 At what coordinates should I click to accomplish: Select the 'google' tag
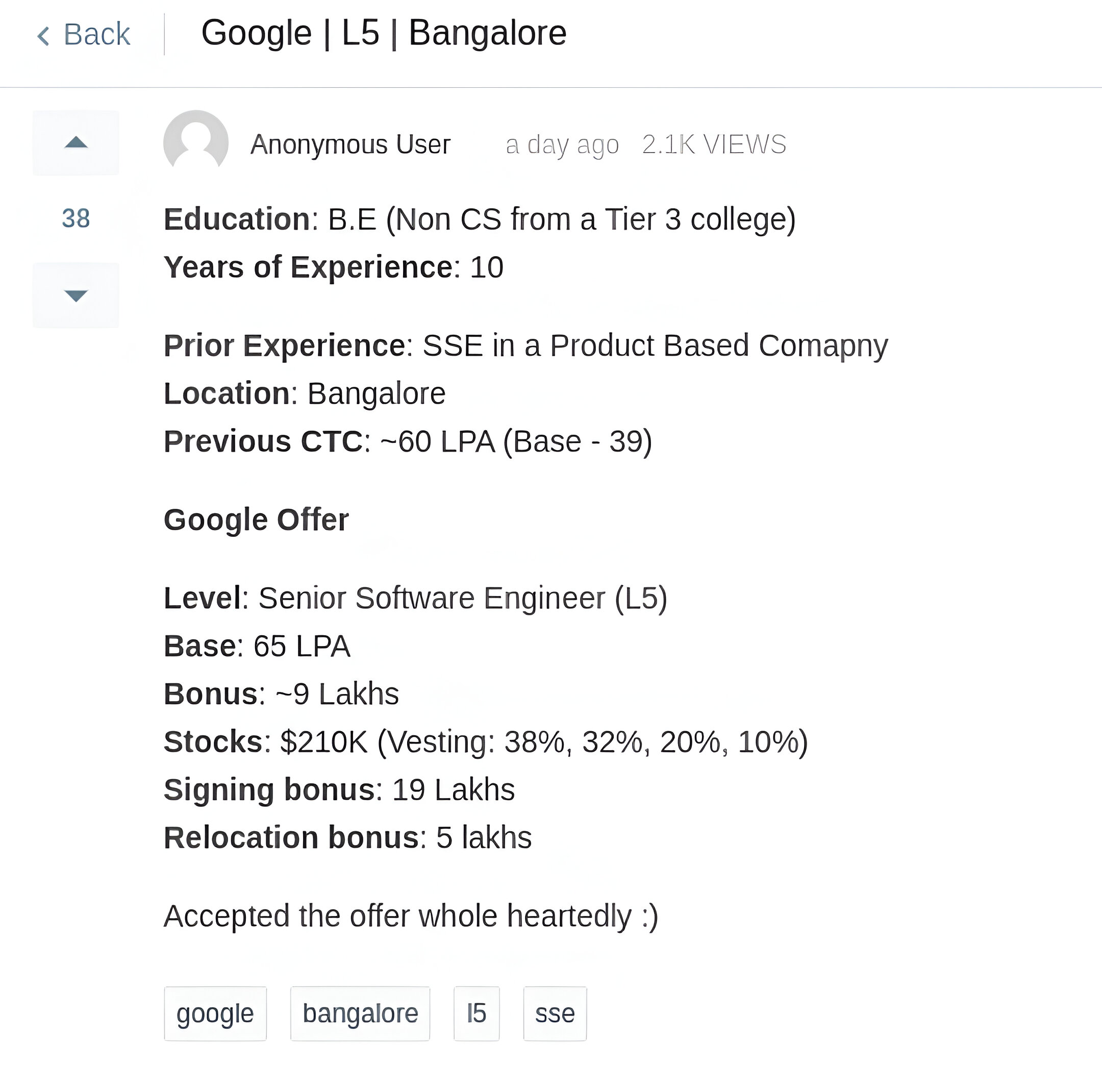(215, 1014)
